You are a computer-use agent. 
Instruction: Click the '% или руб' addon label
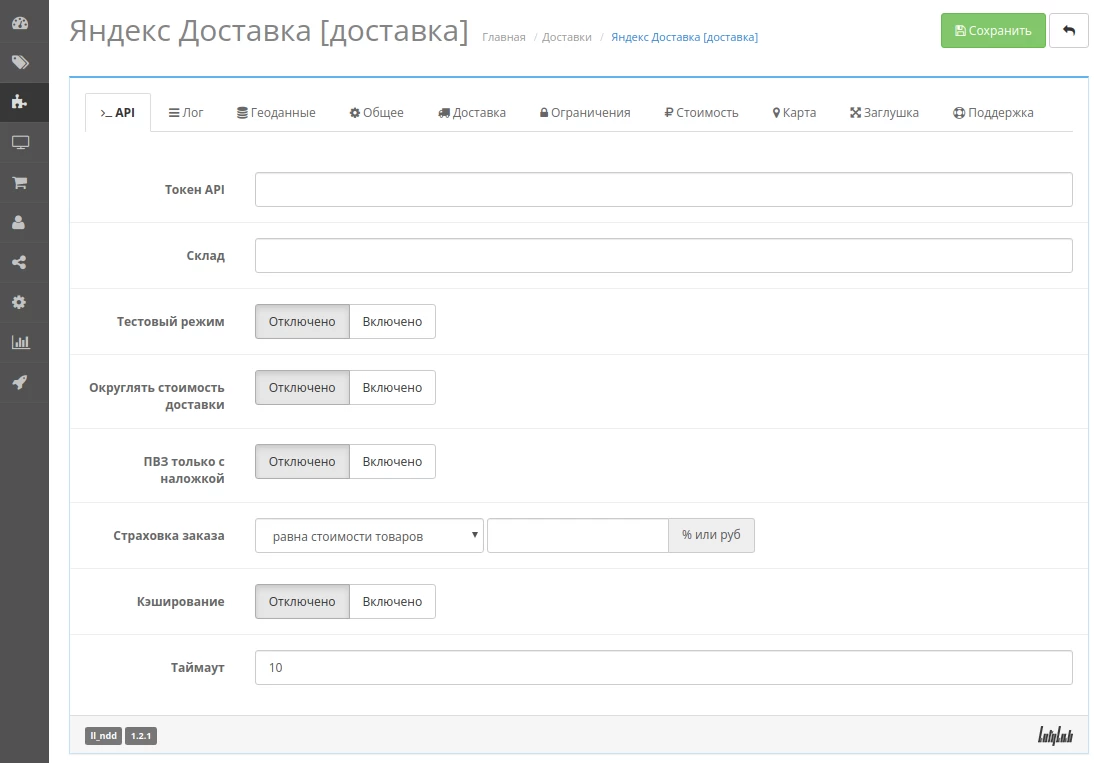click(711, 536)
